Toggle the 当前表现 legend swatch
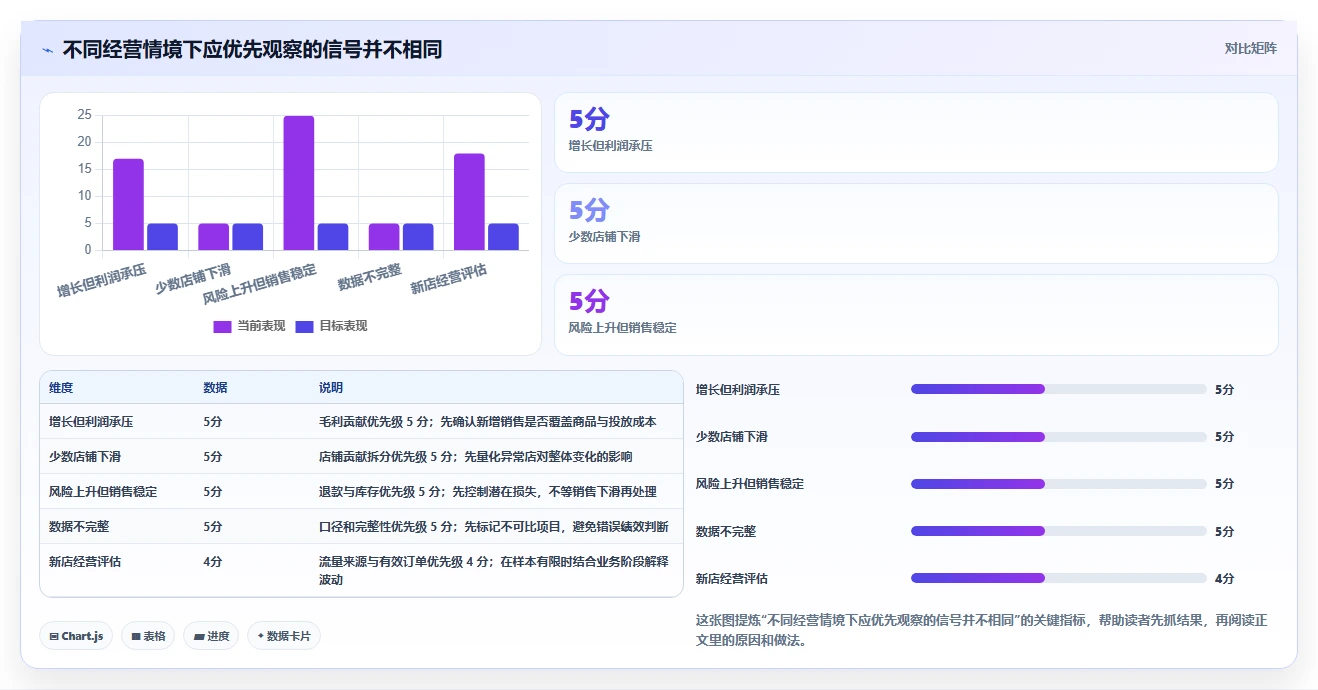Screen dimensions: 1318x690 tap(222, 326)
